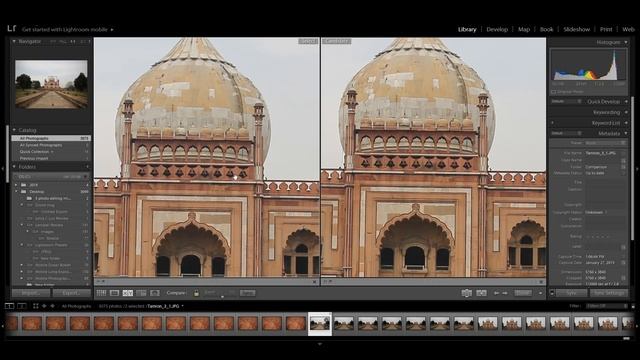The image size is (640, 360).
Task: Click the Import button
Action: pyautogui.click(x=31, y=293)
